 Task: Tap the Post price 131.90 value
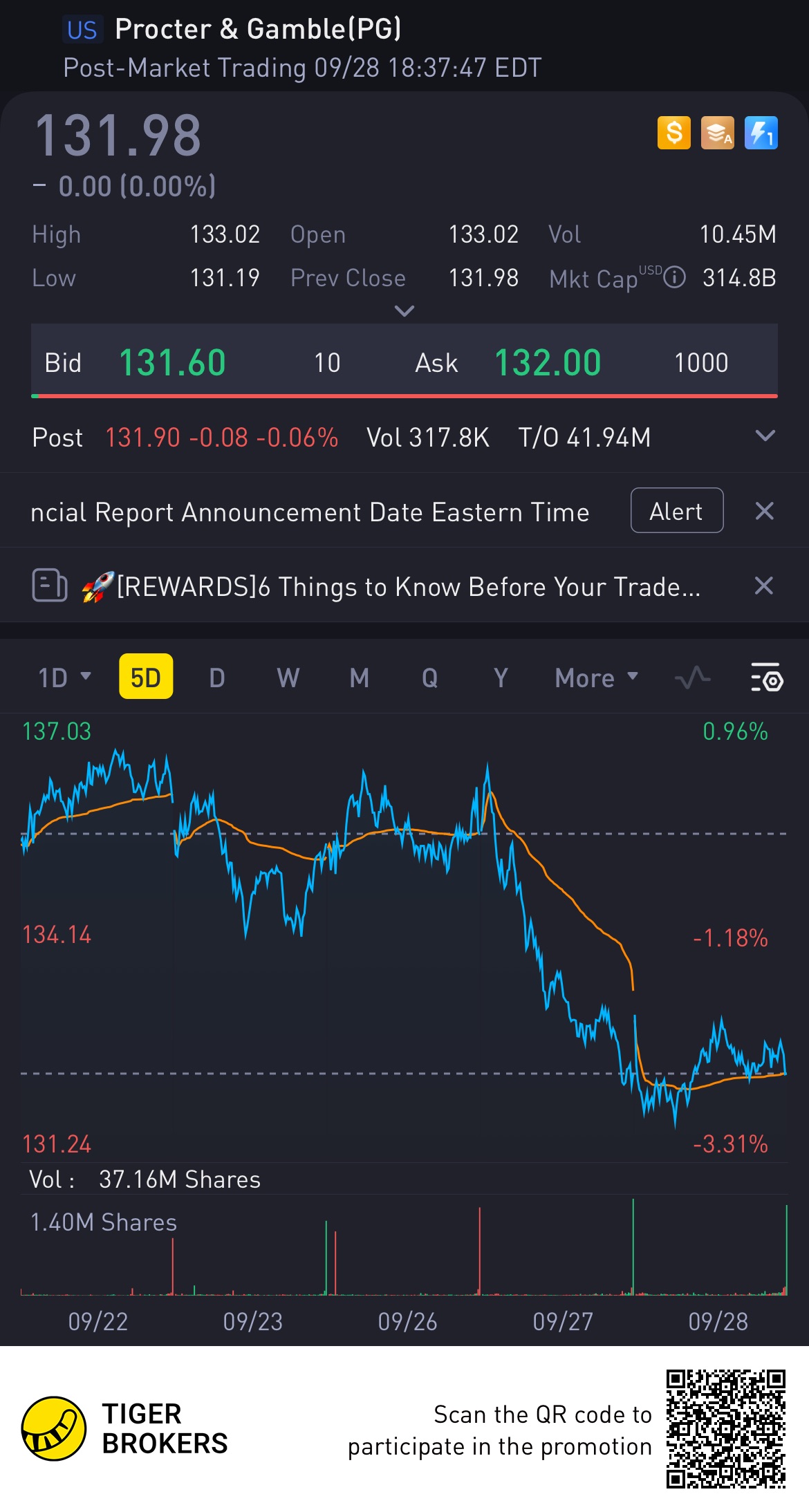pyautogui.click(x=142, y=438)
